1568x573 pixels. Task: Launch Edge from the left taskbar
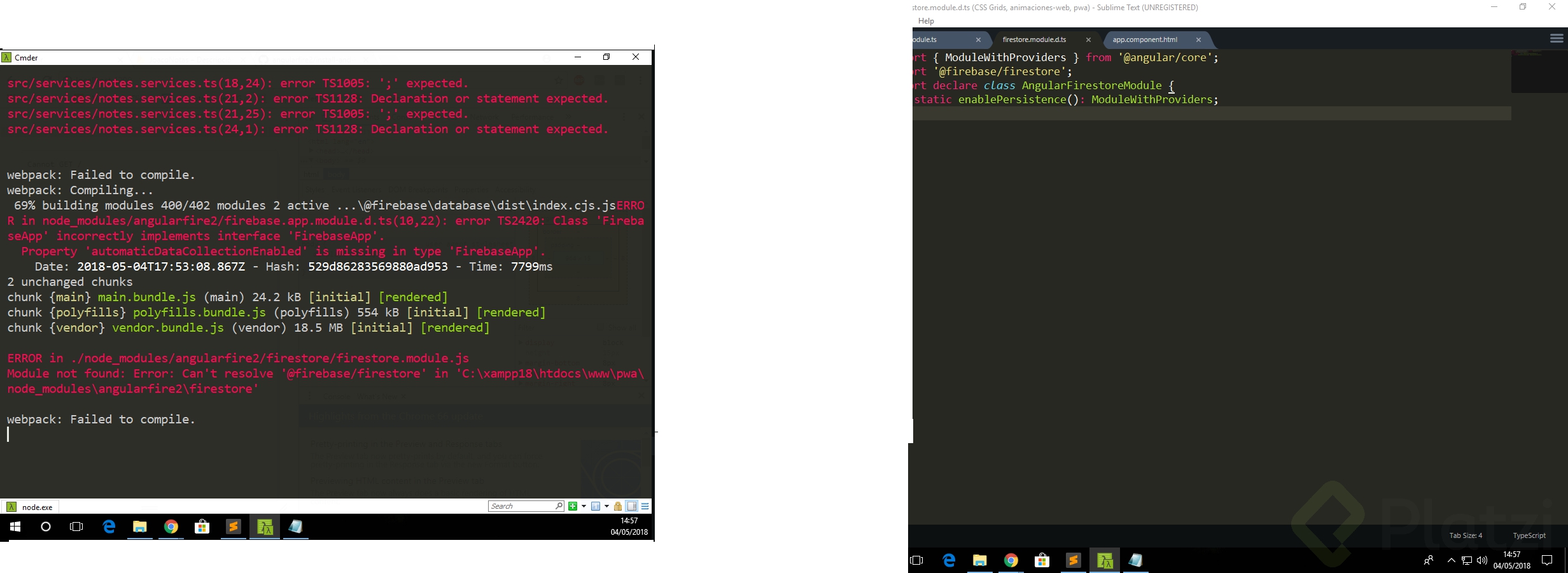click(109, 527)
